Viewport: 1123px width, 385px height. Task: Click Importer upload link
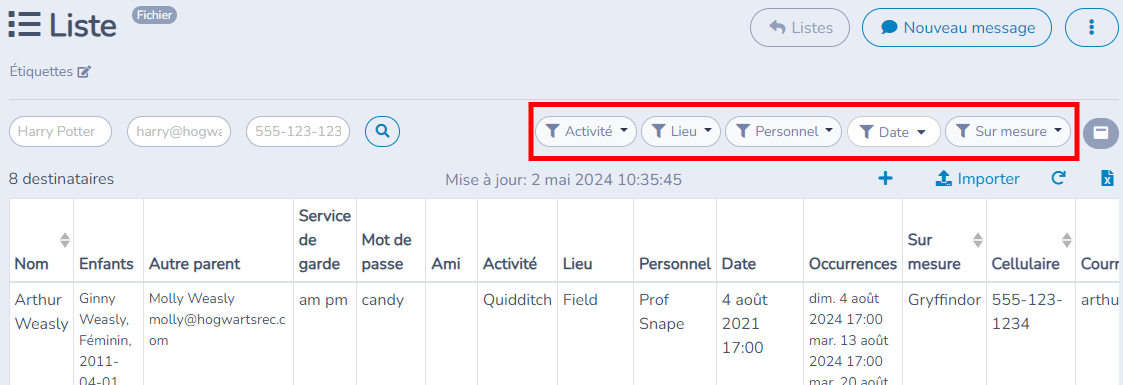[x=978, y=179]
